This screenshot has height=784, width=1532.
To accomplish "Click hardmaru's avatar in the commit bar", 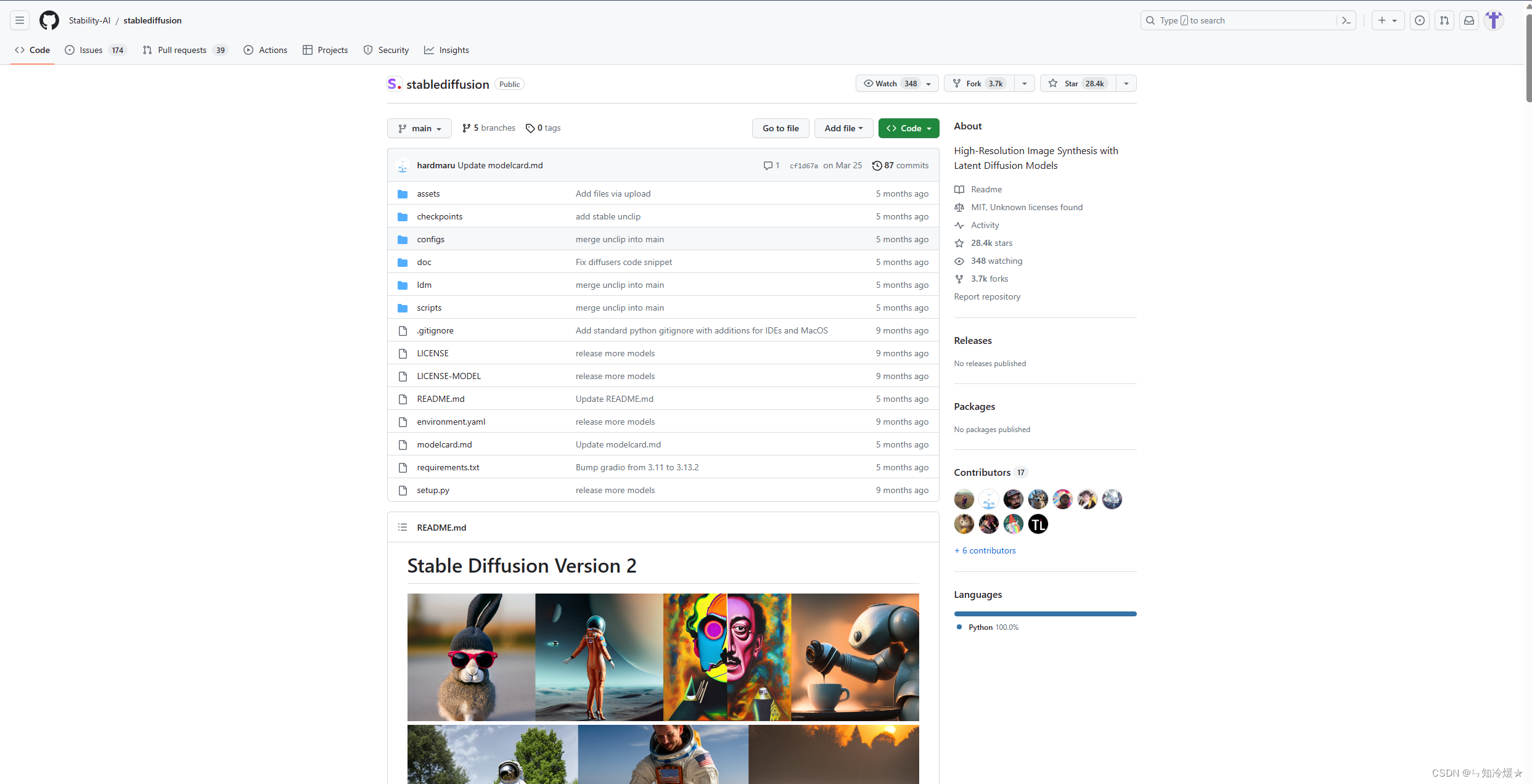I will (403, 166).
